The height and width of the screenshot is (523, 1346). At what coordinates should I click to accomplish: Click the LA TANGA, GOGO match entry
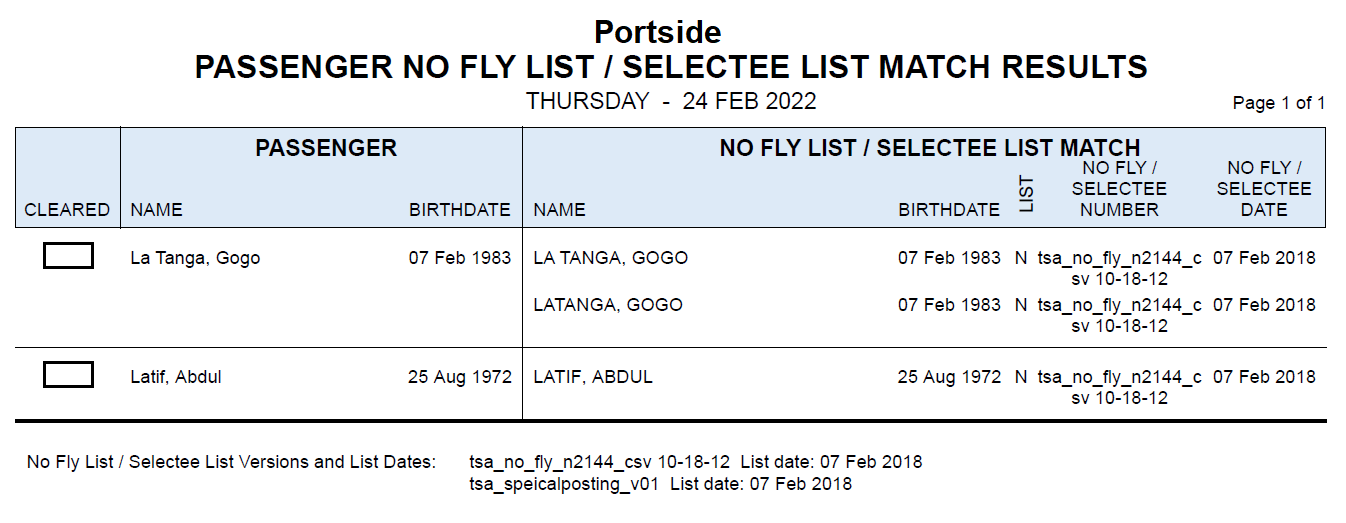[610, 258]
